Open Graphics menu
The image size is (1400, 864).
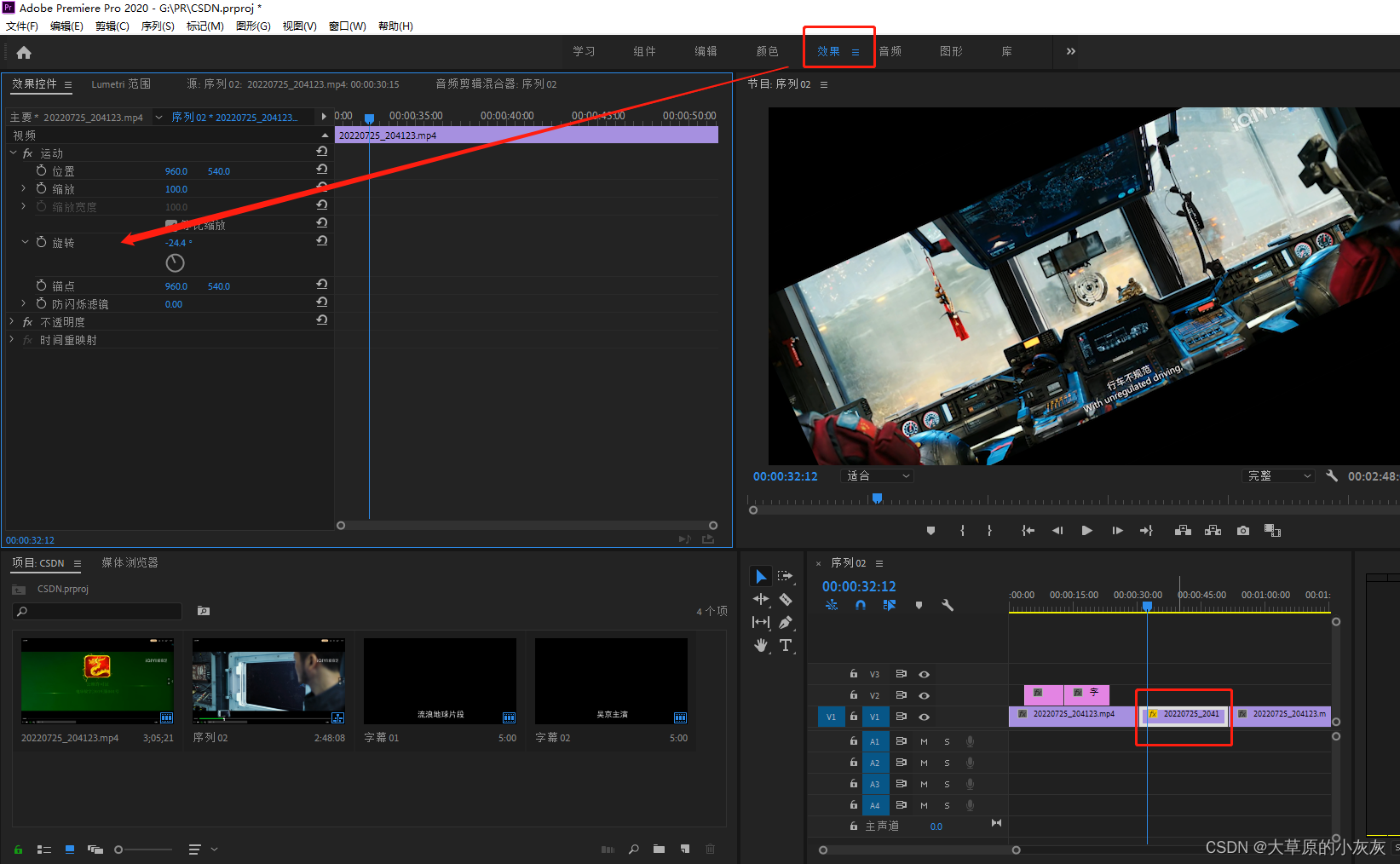(253, 26)
